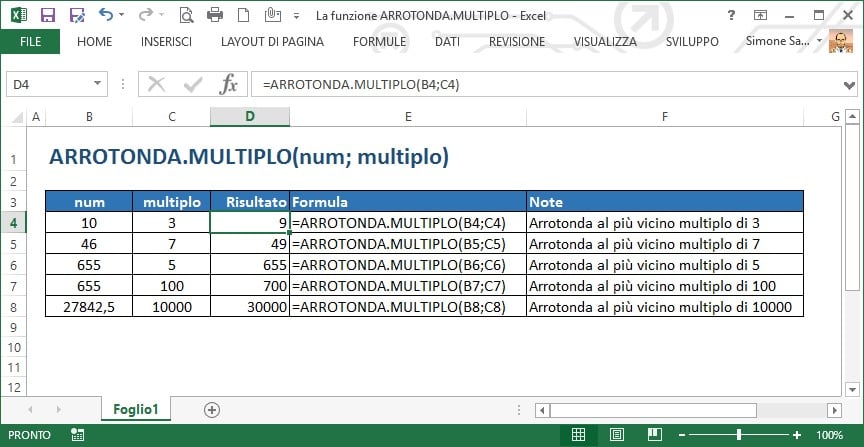
Task: Click the cell with value 27842,5
Action: point(89,307)
